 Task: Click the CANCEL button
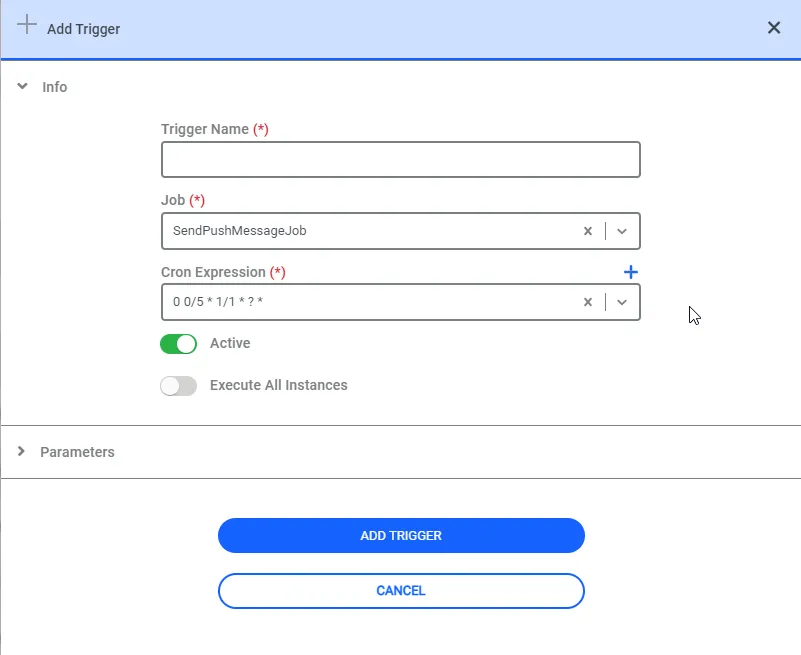401,591
